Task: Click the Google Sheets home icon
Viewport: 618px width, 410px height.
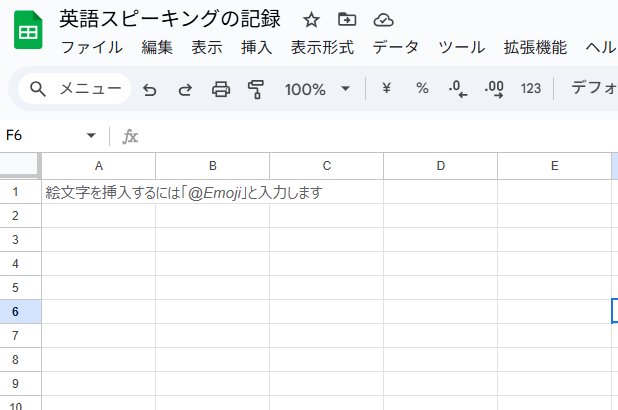Action: pyautogui.click(x=27, y=32)
